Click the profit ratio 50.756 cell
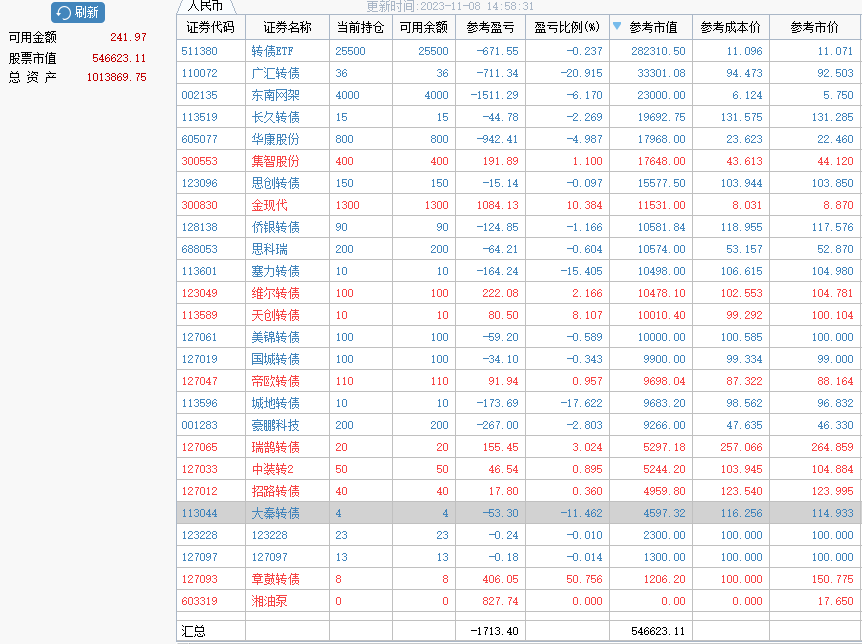862x644 pixels. [584, 579]
